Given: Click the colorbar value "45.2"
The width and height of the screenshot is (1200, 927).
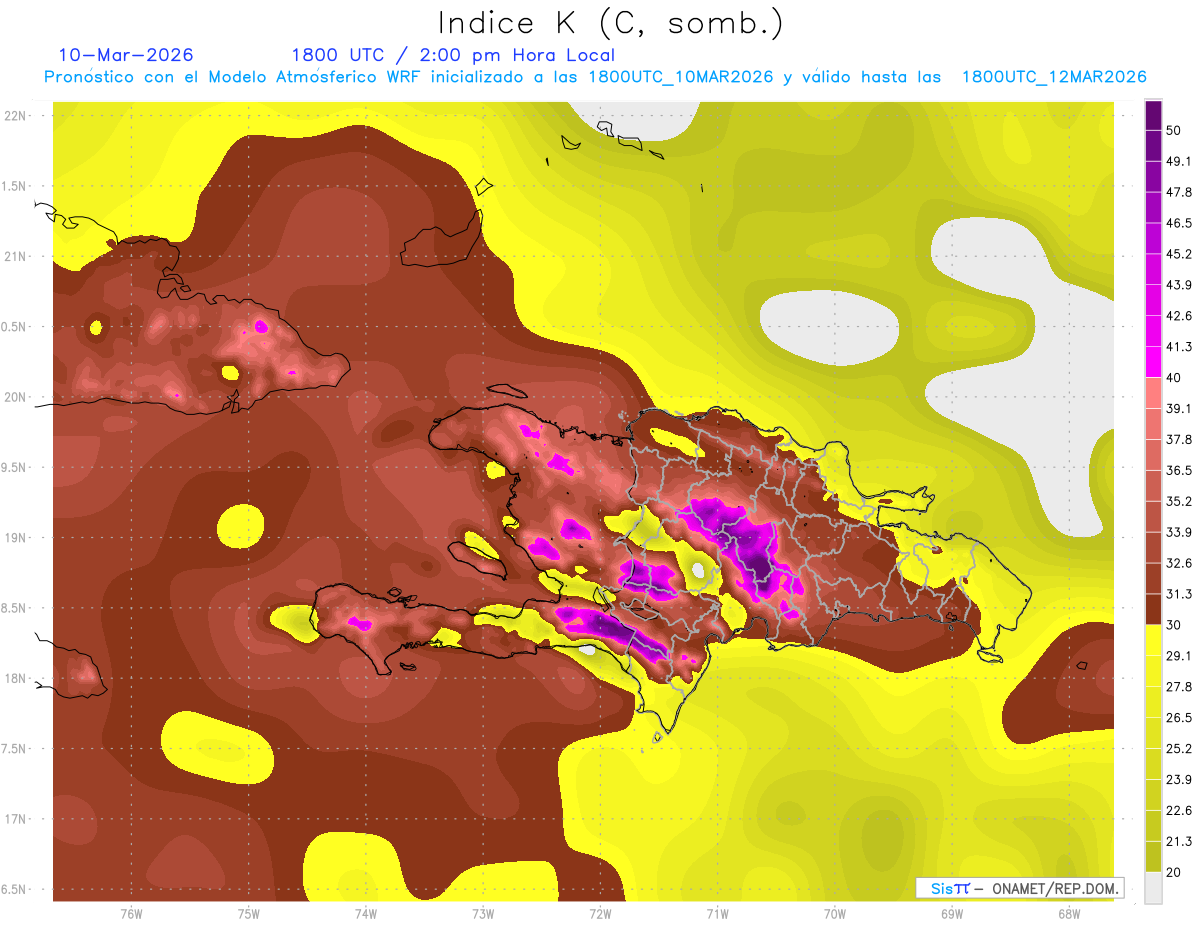Looking at the screenshot, I should [x=1178, y=254].
